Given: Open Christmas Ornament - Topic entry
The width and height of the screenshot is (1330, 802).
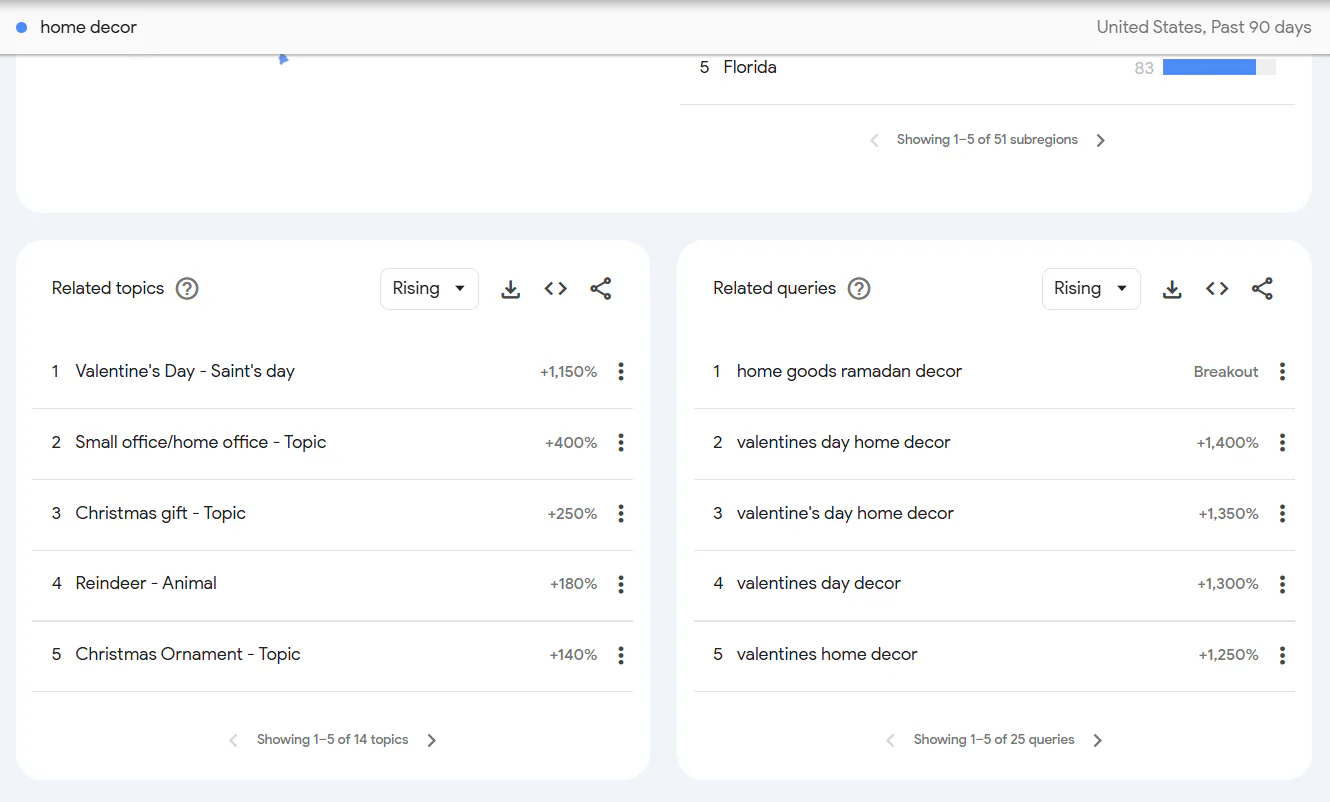Looking at the screenshot, I should (x=188, y=654).
